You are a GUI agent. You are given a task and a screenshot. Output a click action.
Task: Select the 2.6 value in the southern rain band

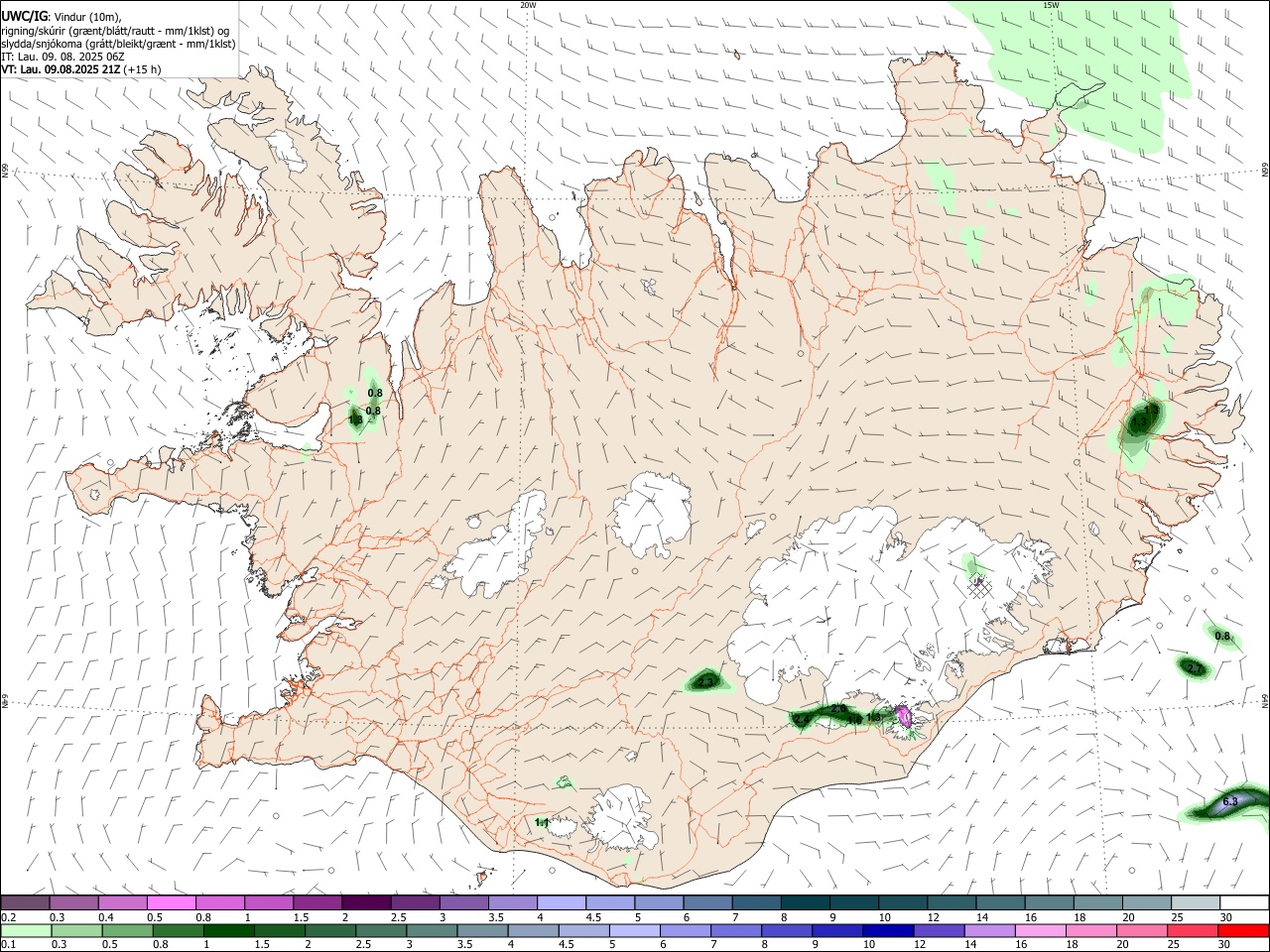pyautogui.click(x=838, y=709)
